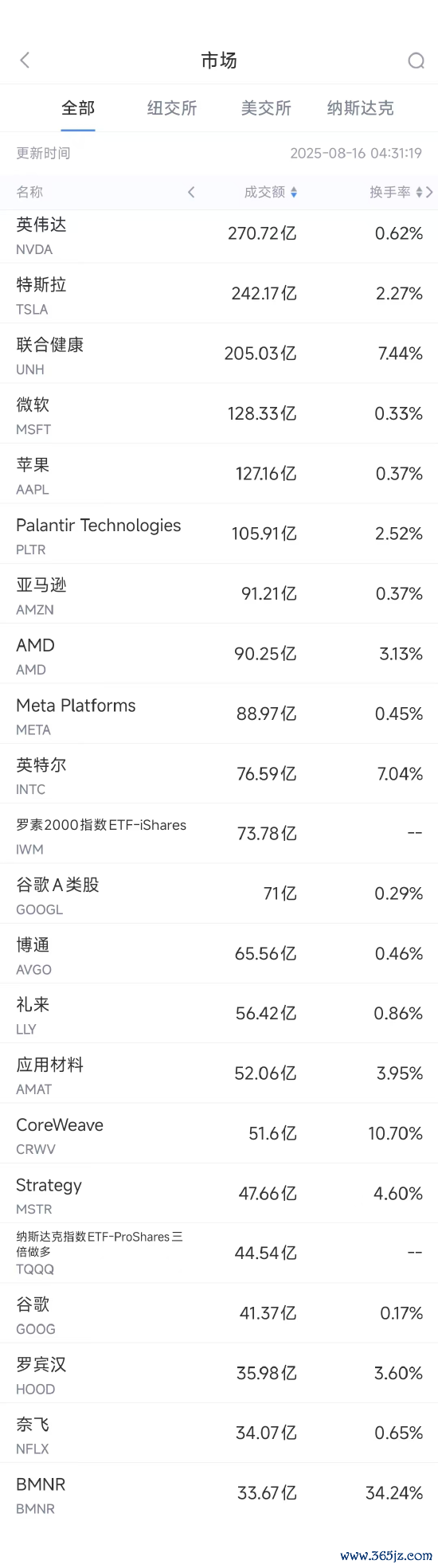Image resolution: width=438 pixels, height=1568 pixels.
Task: Select the 联合健康 UNH entry
Action: tap(219, 354)
